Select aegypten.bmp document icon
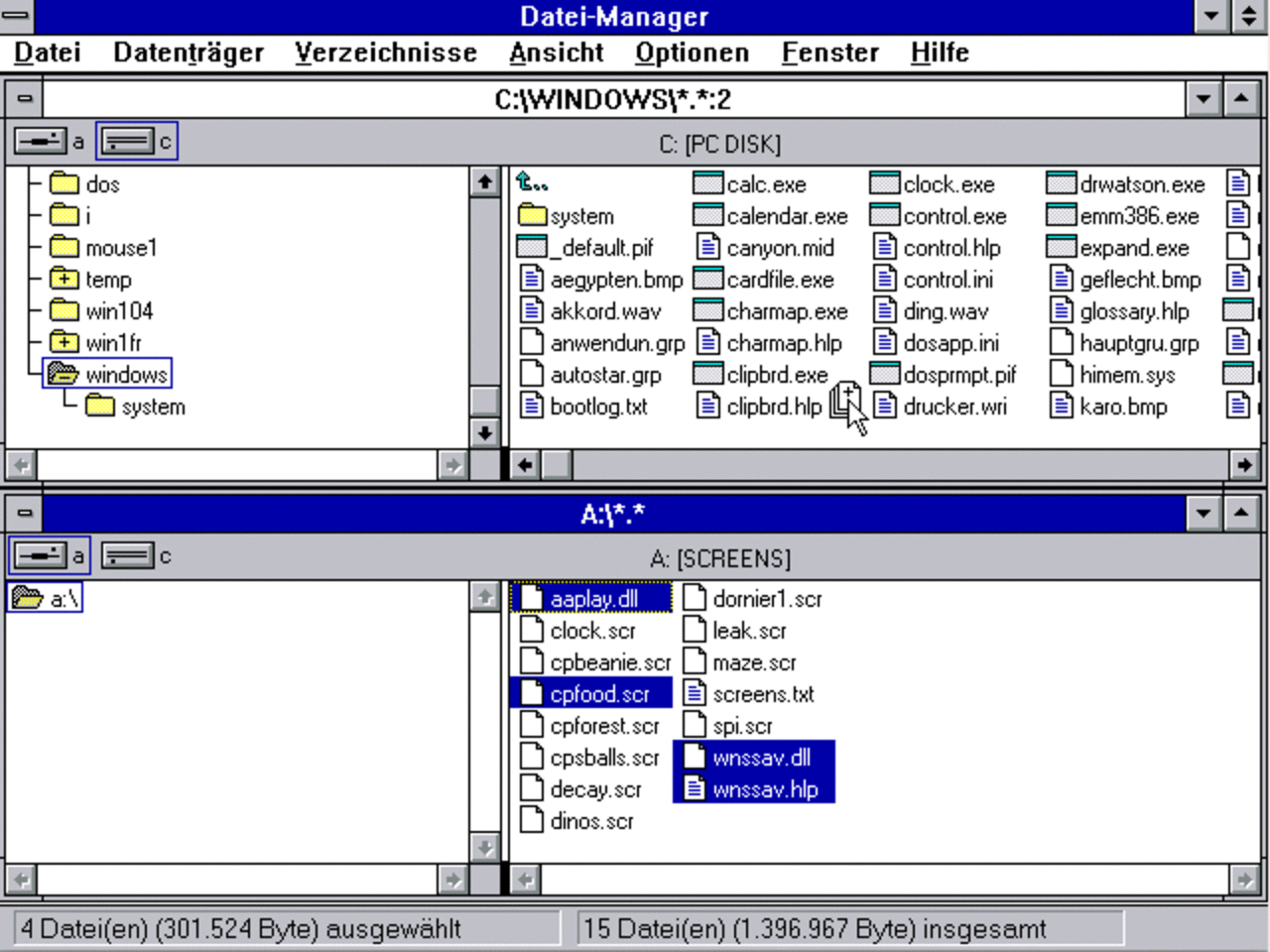1270x952 pixels. click(533, 279)
